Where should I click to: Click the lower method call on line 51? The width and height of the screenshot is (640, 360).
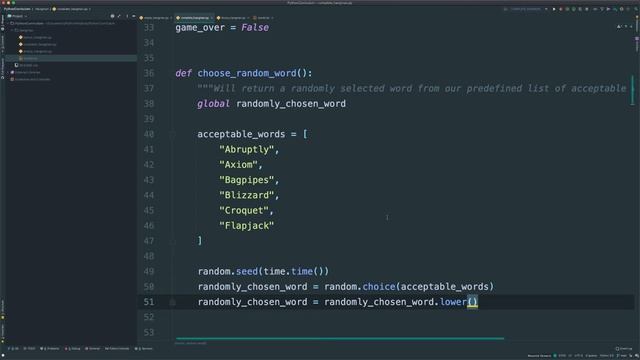pyautogui.click(x=453, y=302)
